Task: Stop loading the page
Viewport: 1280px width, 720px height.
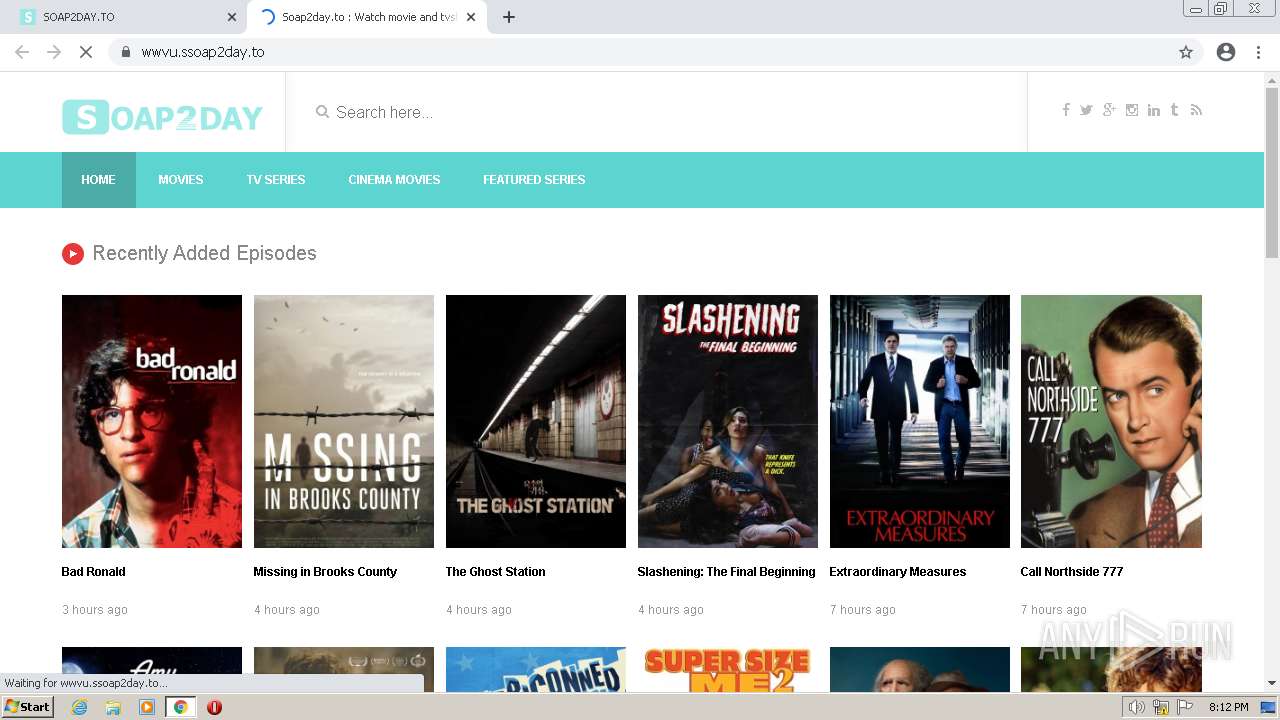Action: 86,52
